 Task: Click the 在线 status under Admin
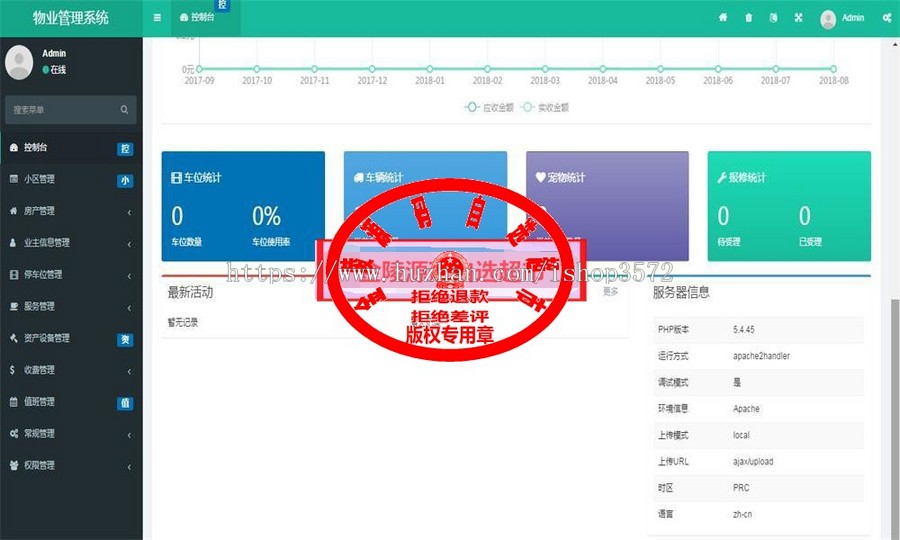[x=54, y=70]
